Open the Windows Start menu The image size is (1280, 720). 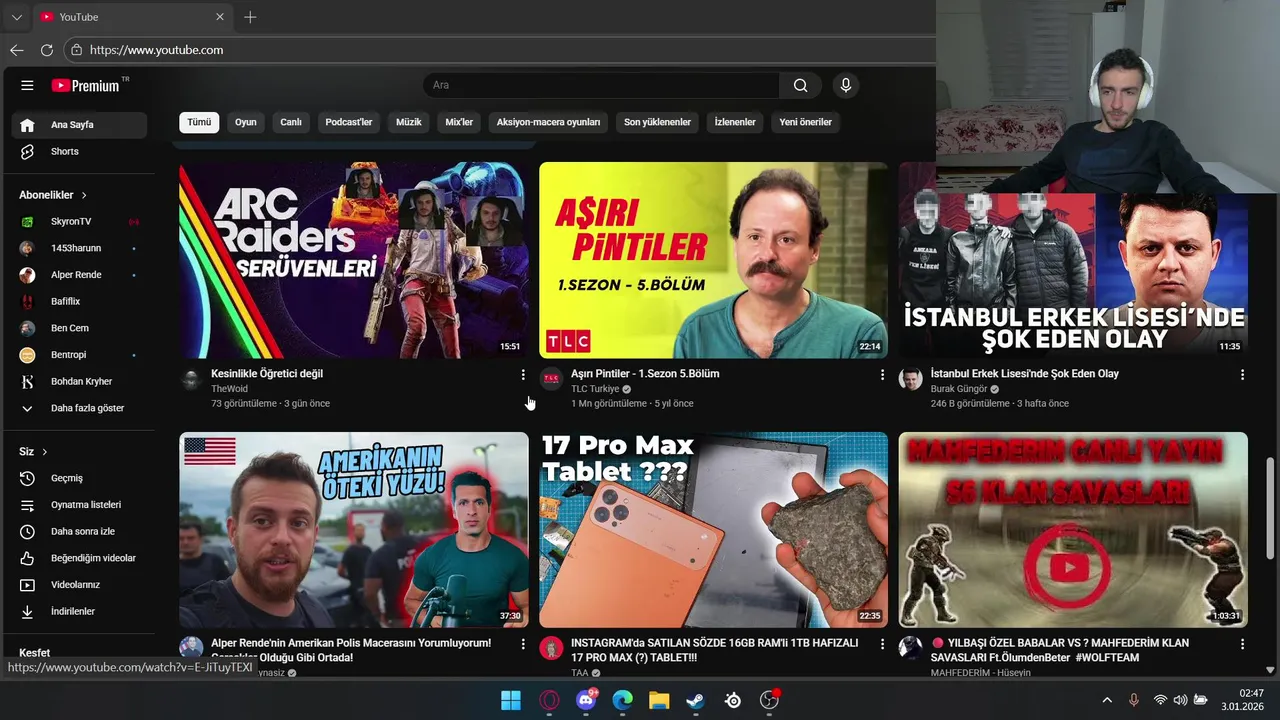511,700
